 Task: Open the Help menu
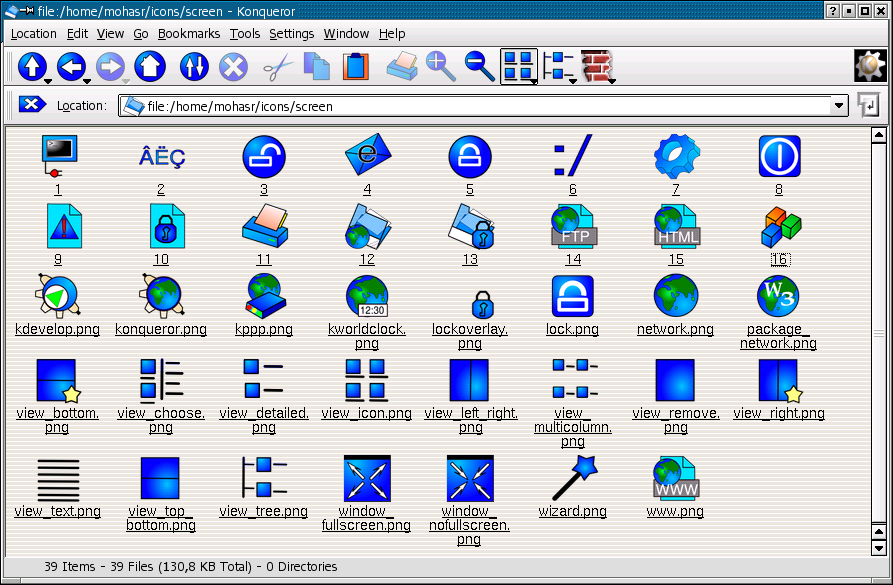point(392,34)
